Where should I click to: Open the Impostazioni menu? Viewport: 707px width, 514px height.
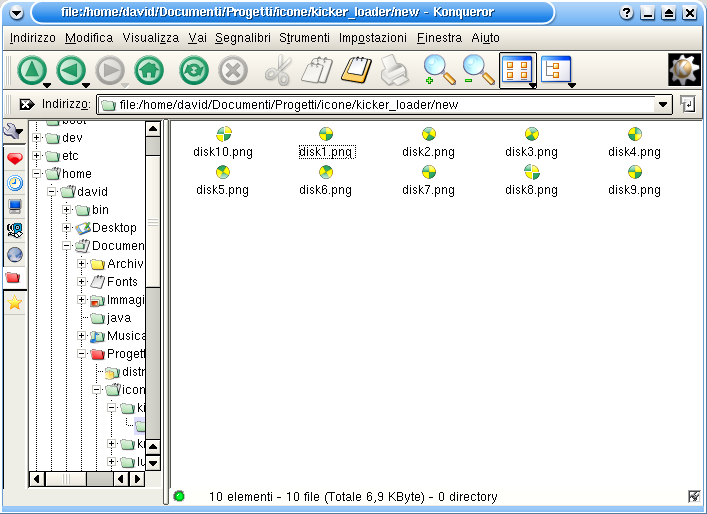point(372,38)
